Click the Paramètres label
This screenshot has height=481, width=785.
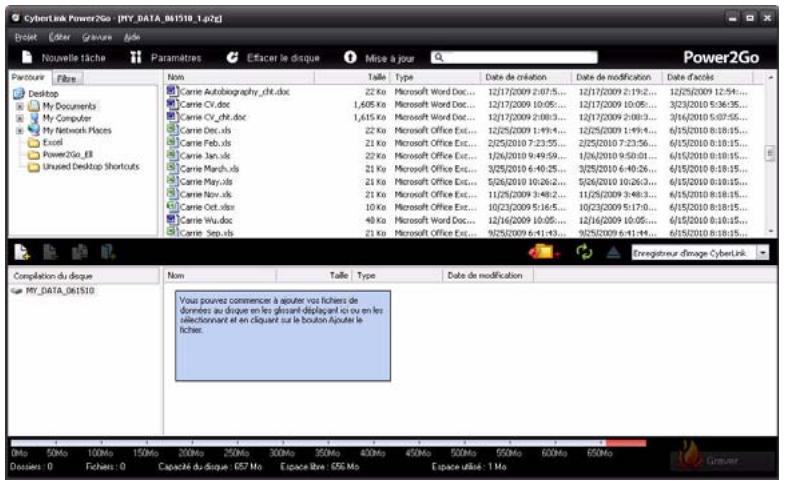[x=176, y=58]
